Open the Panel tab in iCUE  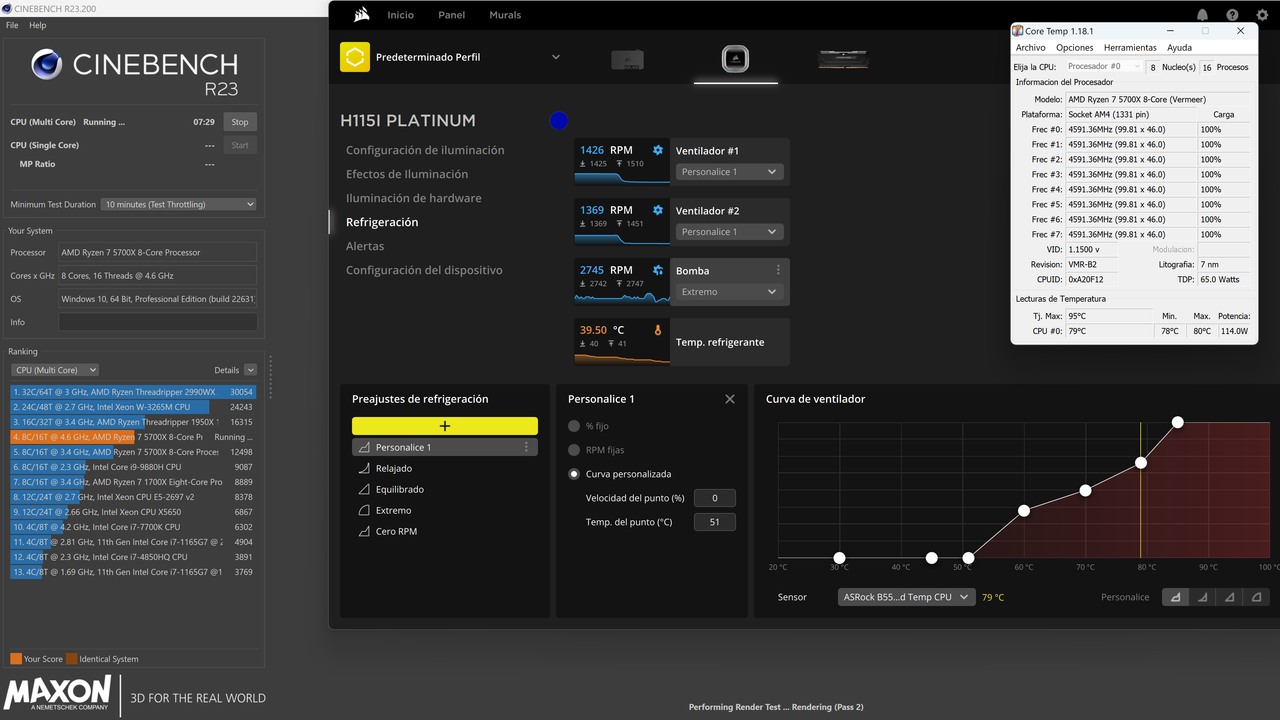coord(452,15)
